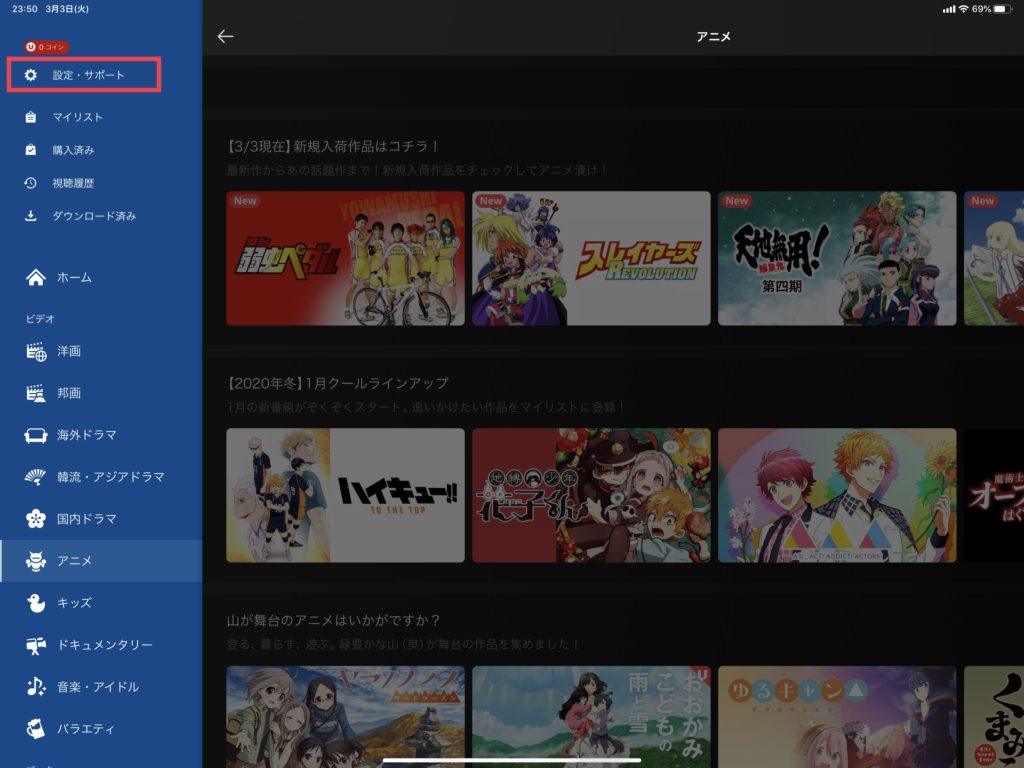
Task: Click the アニメ robot icon
Action: [36, 561]
